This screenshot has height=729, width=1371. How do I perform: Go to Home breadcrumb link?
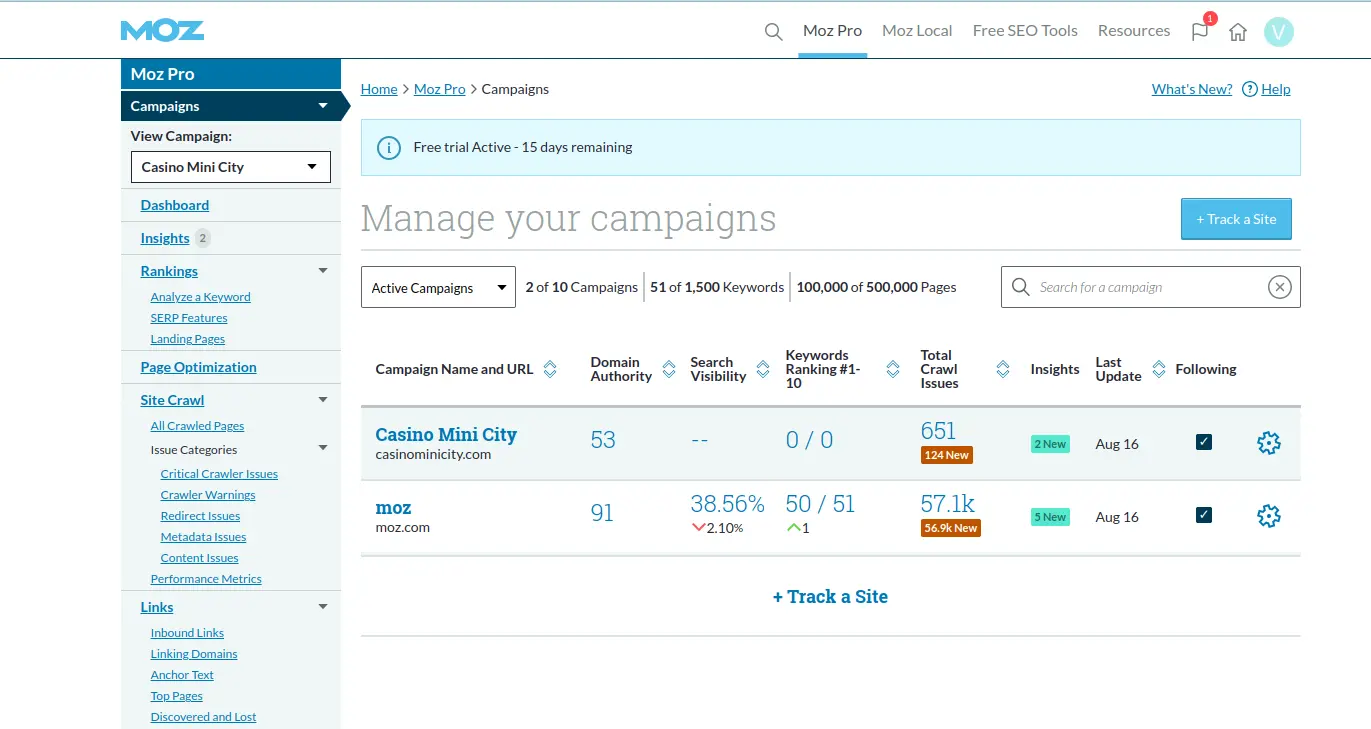click(379, 89)
